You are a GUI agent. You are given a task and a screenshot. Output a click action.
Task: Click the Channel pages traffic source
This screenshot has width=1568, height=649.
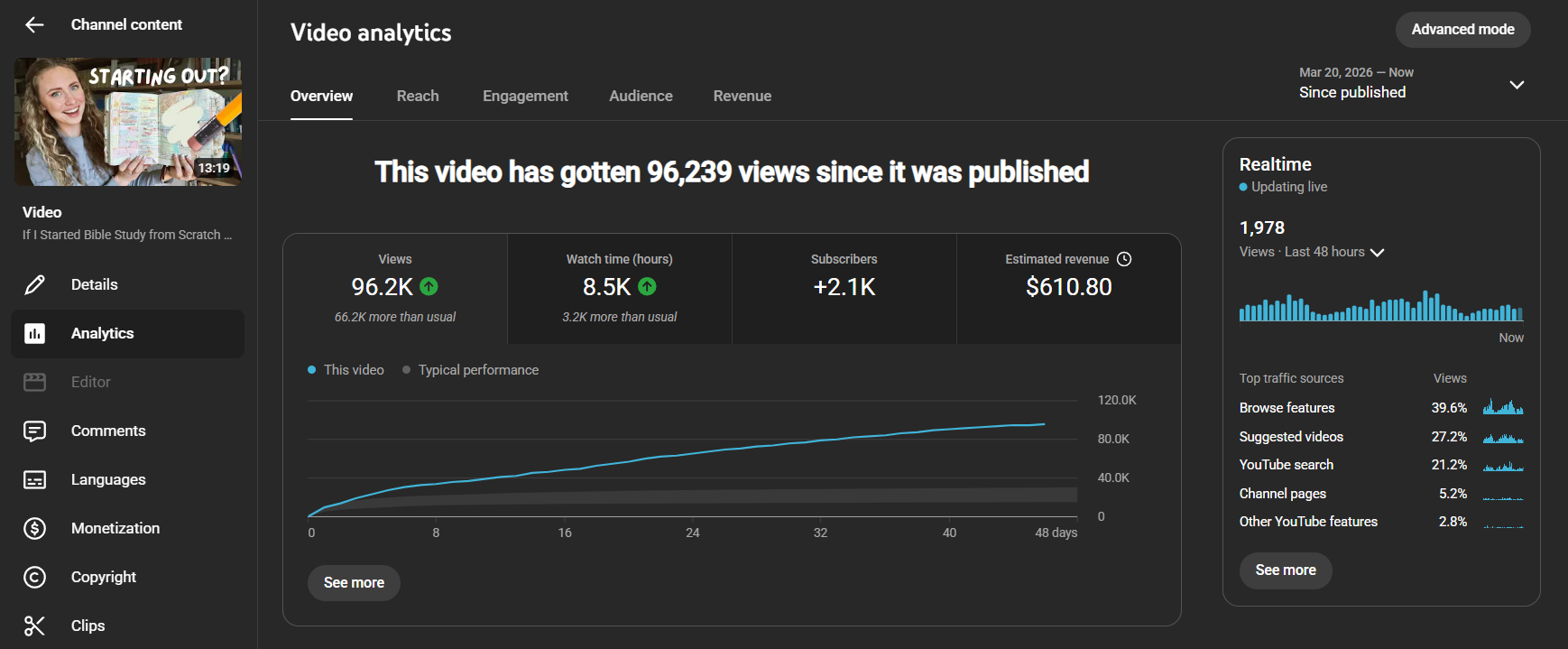click(1283, 494)
